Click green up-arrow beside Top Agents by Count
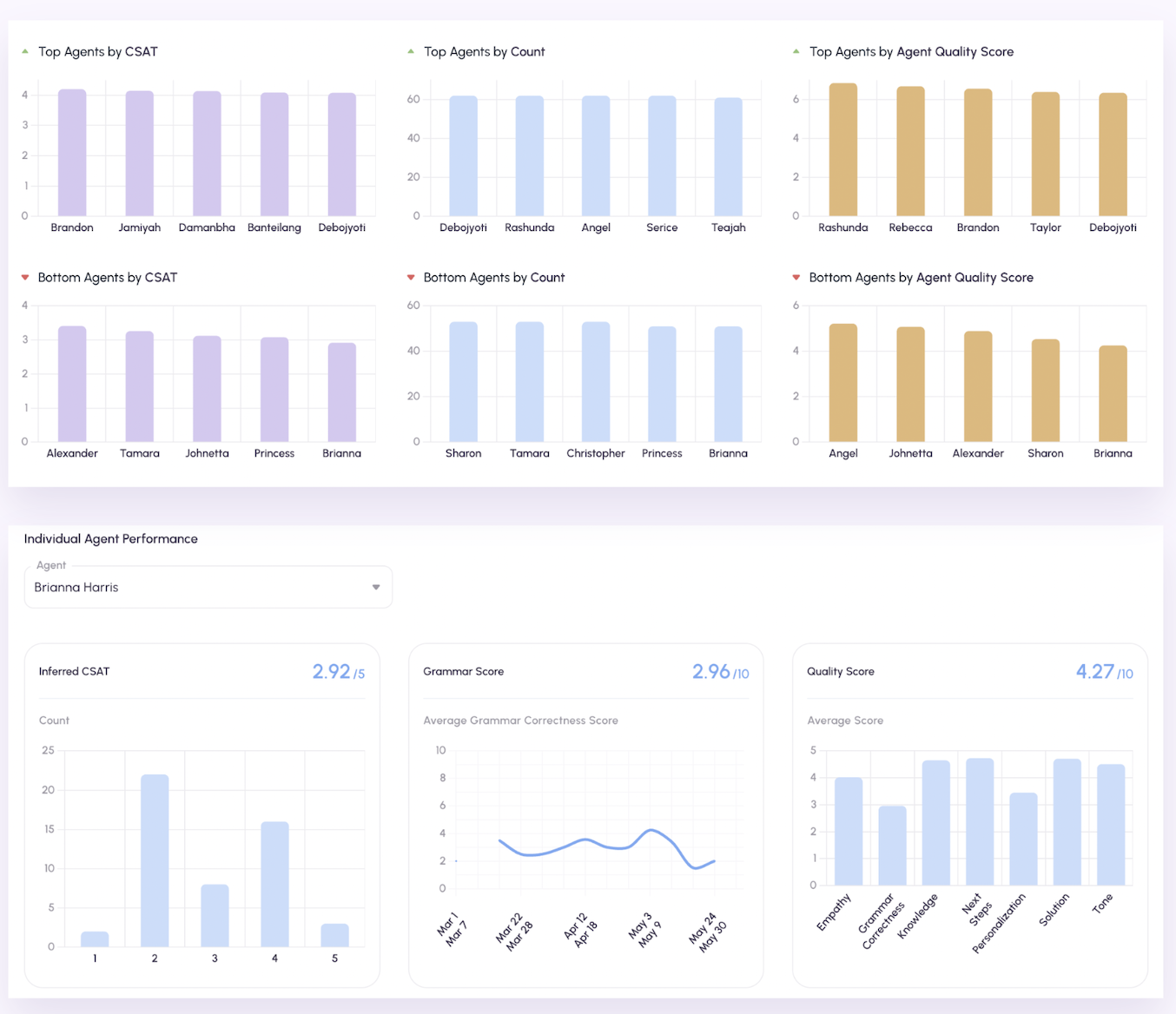The image size is (1176, 1014). (x=411, y=52)
